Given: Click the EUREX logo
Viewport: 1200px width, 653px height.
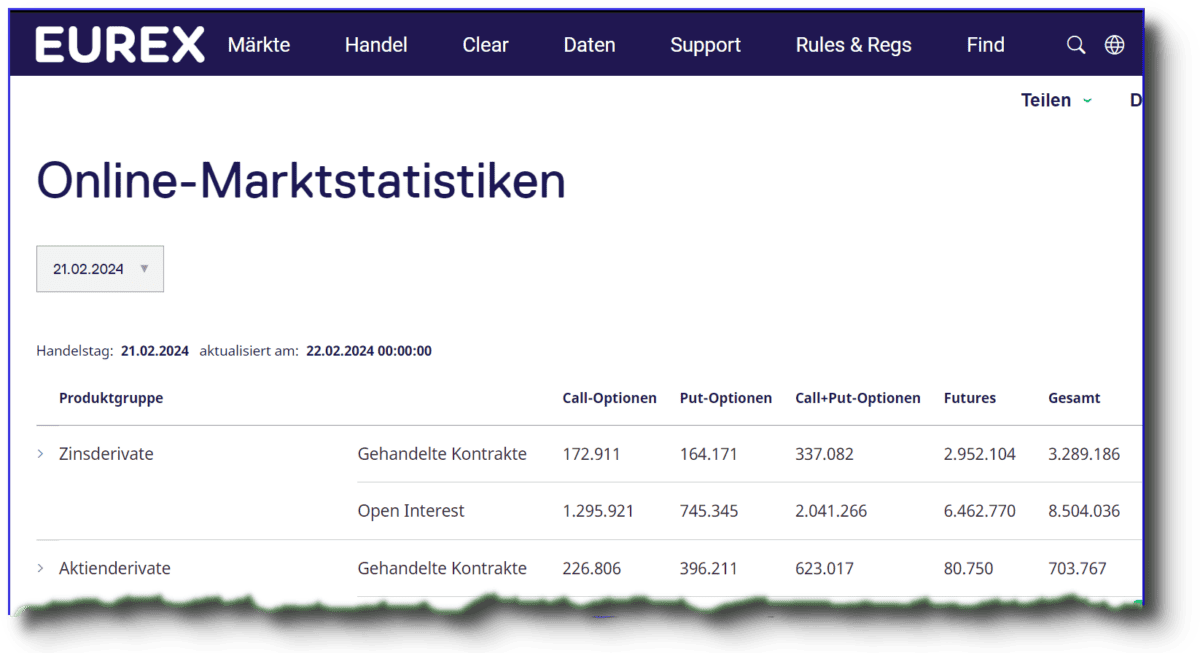Looking at the screenshot, I should [x=119, y=44].
